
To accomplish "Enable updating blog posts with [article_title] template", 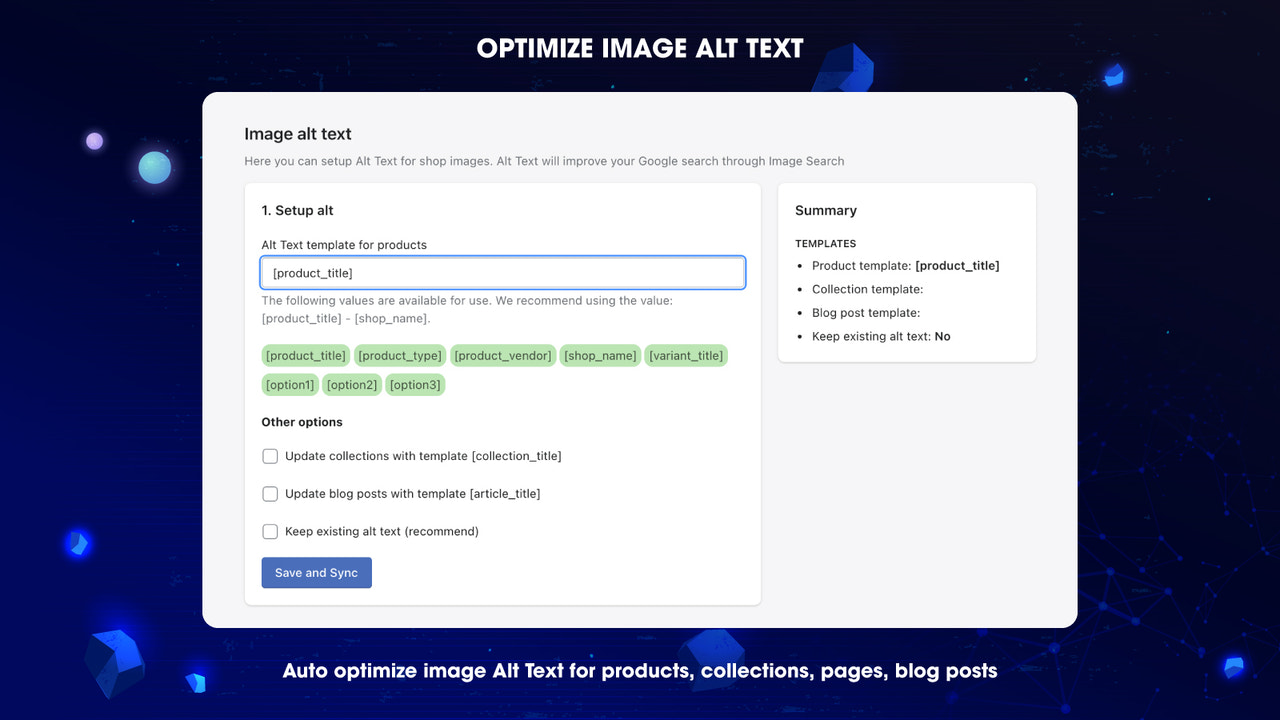I will click(270, 493).
